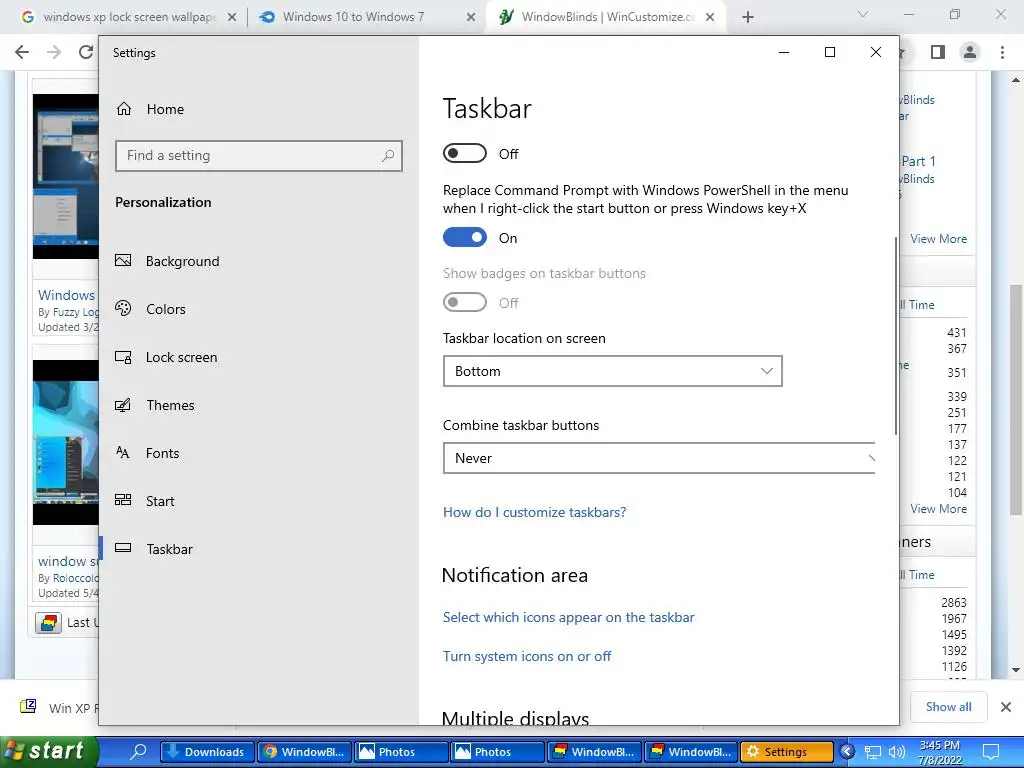Image resolution: width=1024 pixels, height=768 pixels.
Task: Open Downloads from the taskbar
Action: (x=207, y=752)
